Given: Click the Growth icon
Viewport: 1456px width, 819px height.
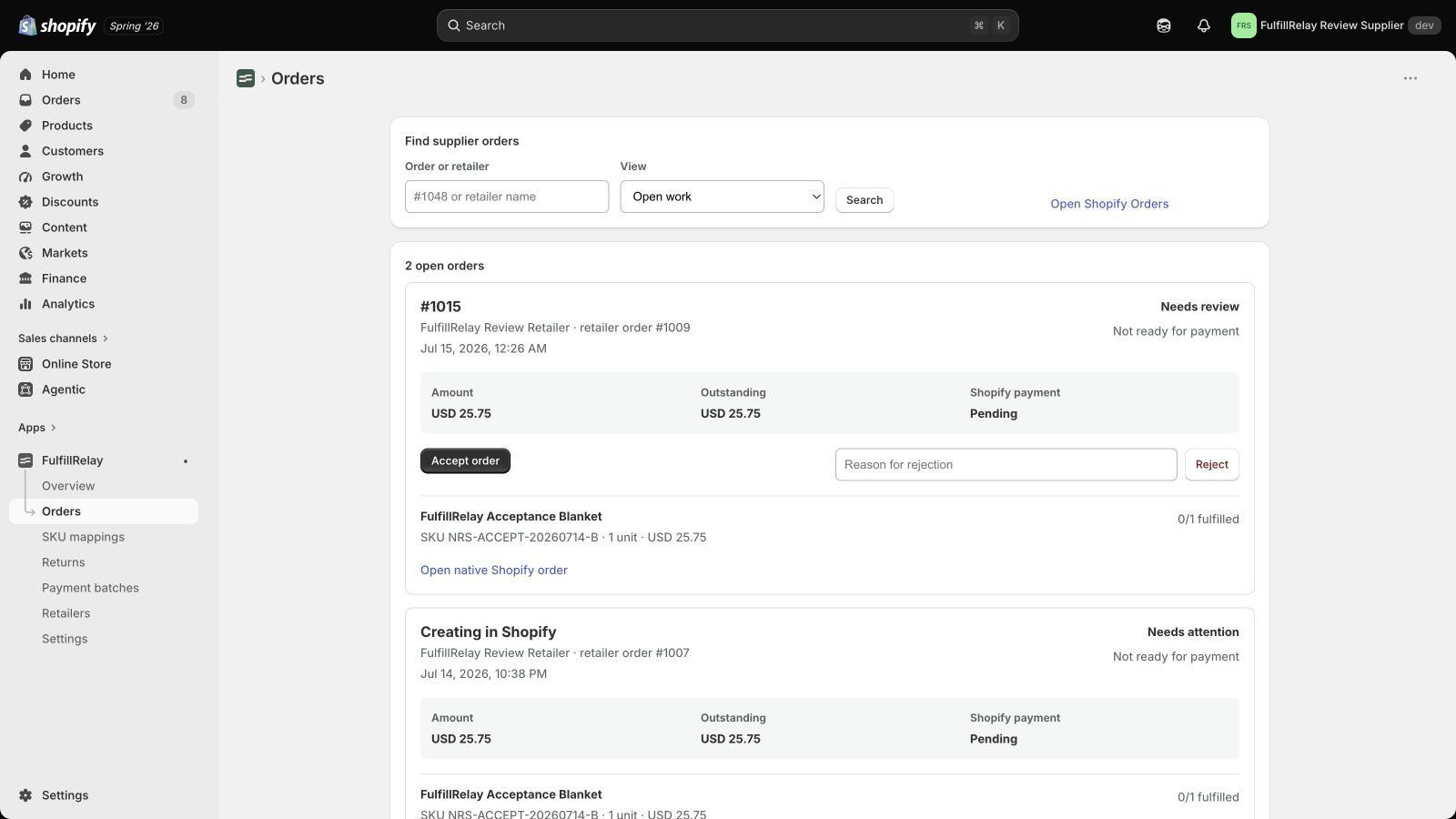Looking at the screenshot, I should tap(25, 177).
